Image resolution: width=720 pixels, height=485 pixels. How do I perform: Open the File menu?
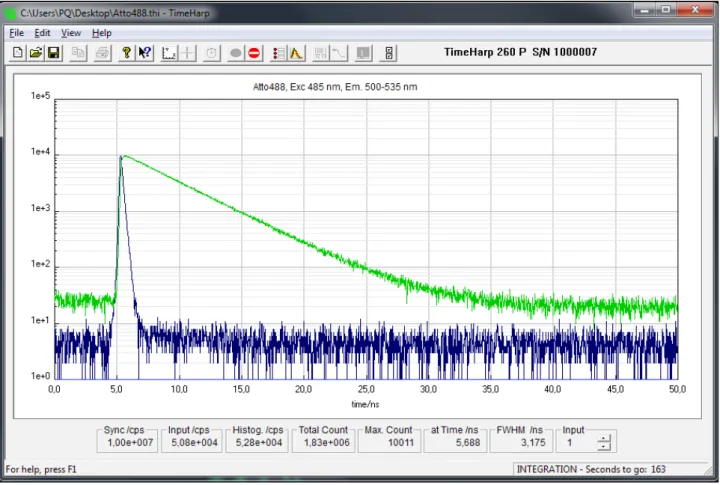coord(17,33)
